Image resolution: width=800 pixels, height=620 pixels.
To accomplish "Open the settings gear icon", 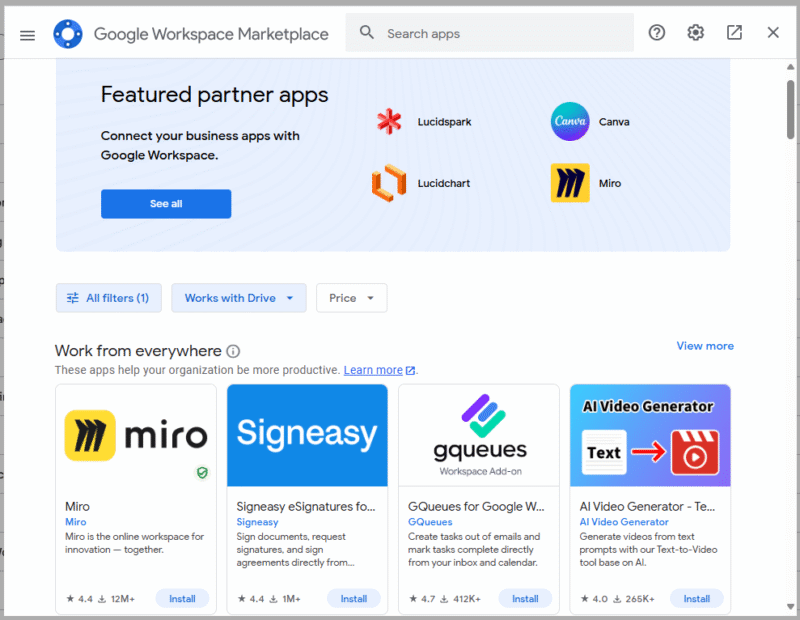I will click(x=695, y=32).
